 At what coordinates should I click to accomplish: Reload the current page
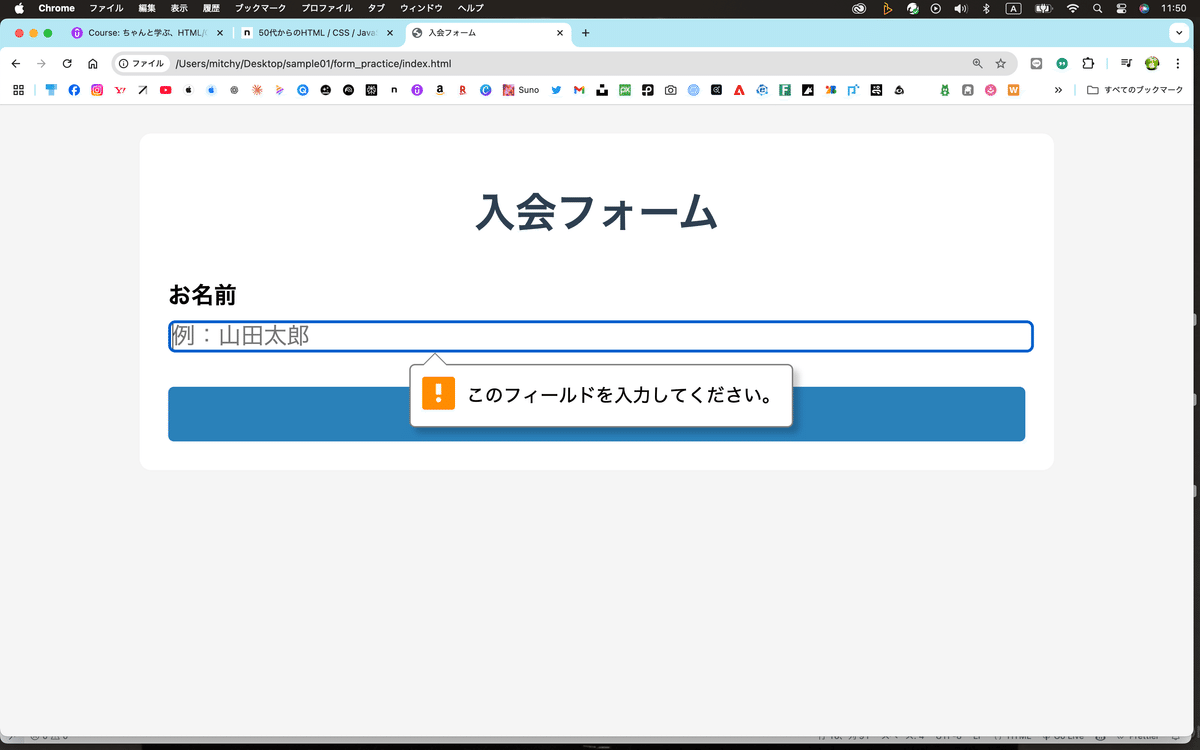67,63
